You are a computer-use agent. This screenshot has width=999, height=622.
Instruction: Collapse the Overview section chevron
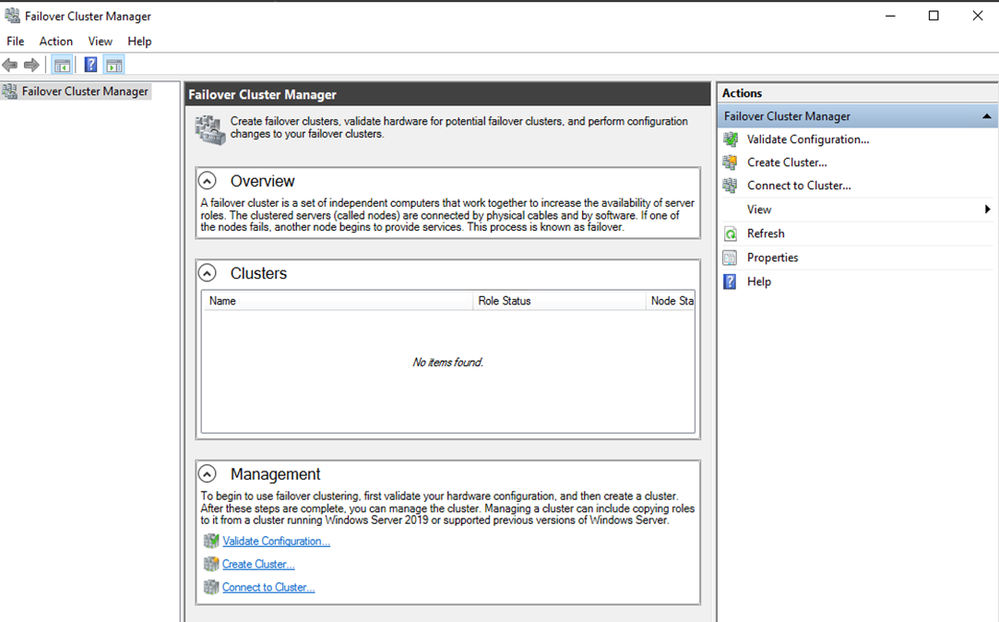pyautogui.click(x=207, y=181)
